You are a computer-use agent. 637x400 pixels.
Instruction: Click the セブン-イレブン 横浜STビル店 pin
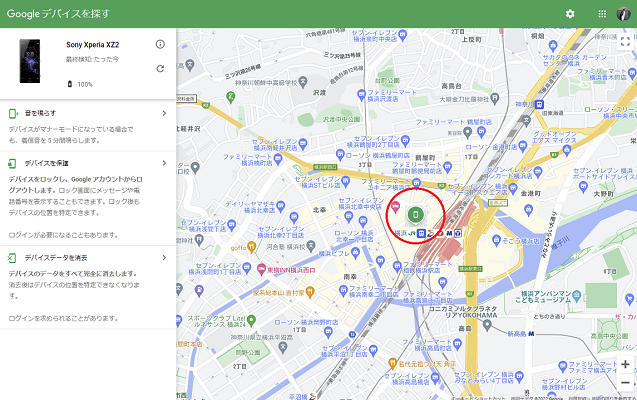(346, 181)
